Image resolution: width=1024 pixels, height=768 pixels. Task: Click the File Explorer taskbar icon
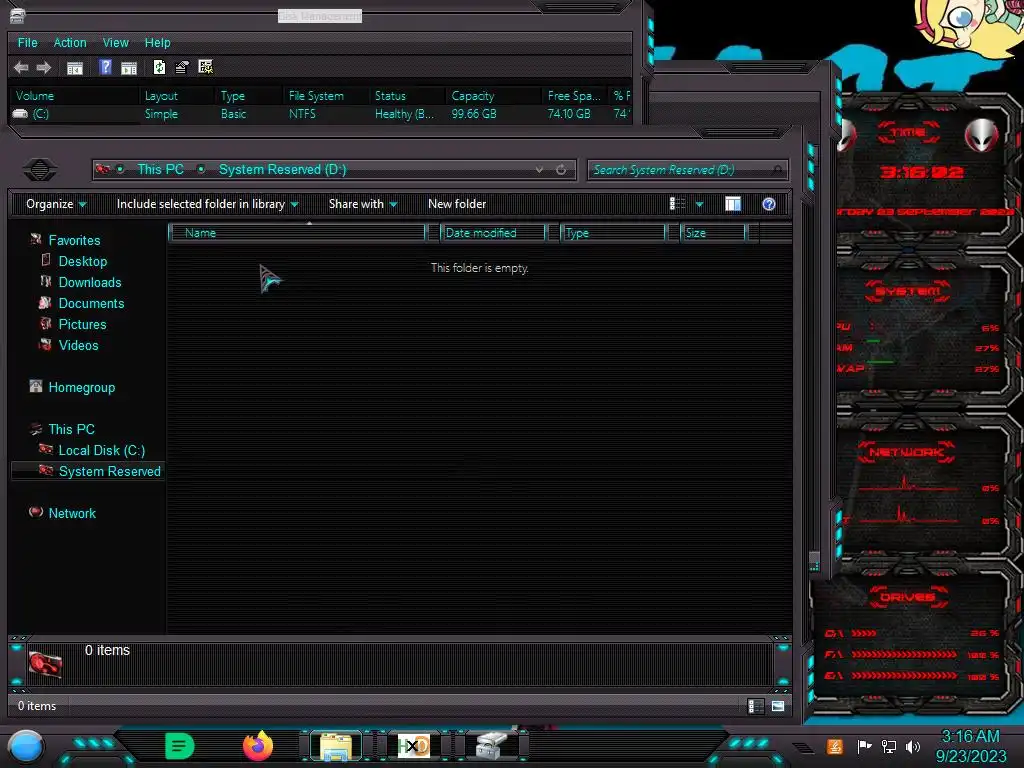(336, 747)
